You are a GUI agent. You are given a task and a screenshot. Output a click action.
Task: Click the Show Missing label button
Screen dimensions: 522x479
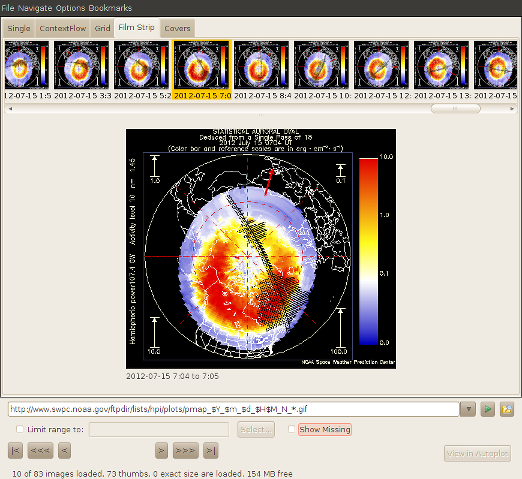pyautogui.click(x=325, y=429)
